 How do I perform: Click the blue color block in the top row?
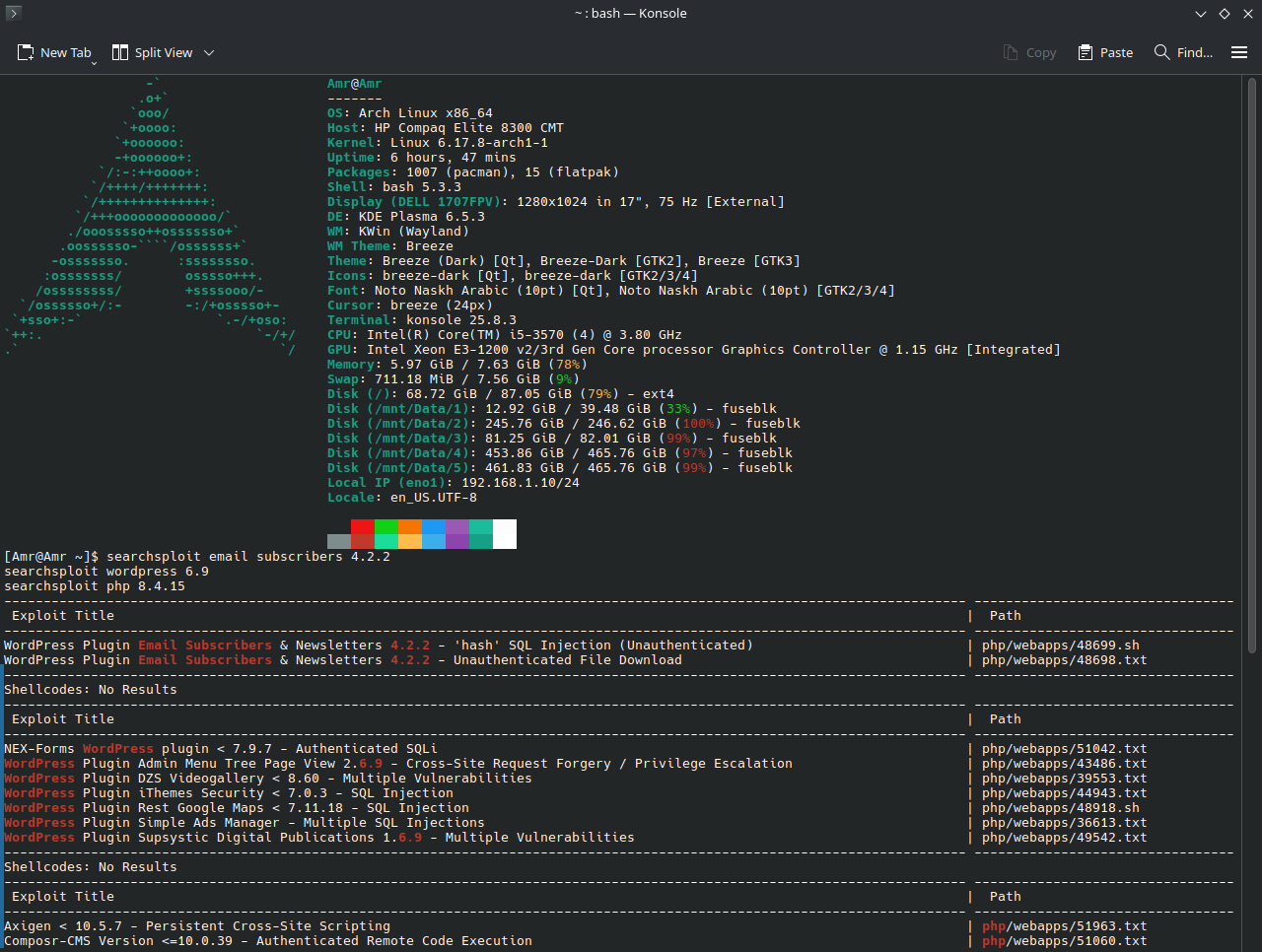click(434, 527)
